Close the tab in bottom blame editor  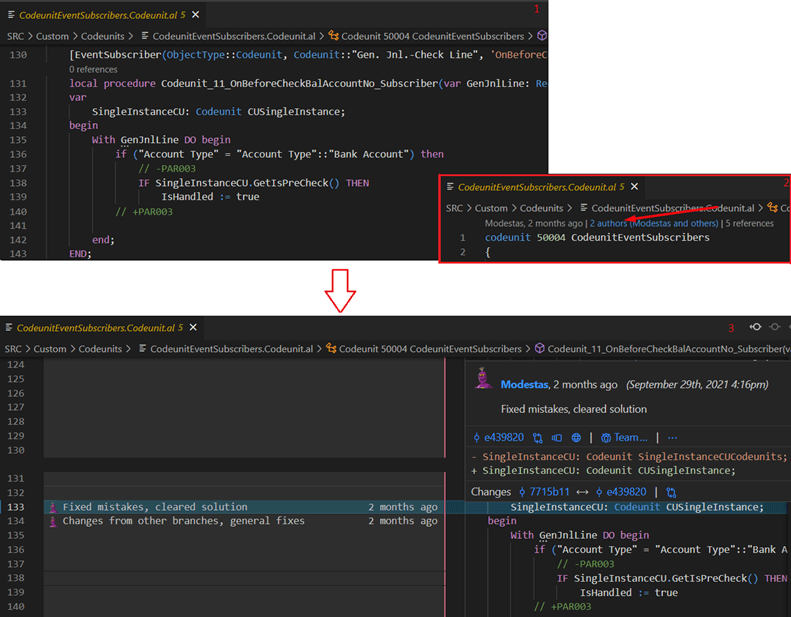click(193, 328)
